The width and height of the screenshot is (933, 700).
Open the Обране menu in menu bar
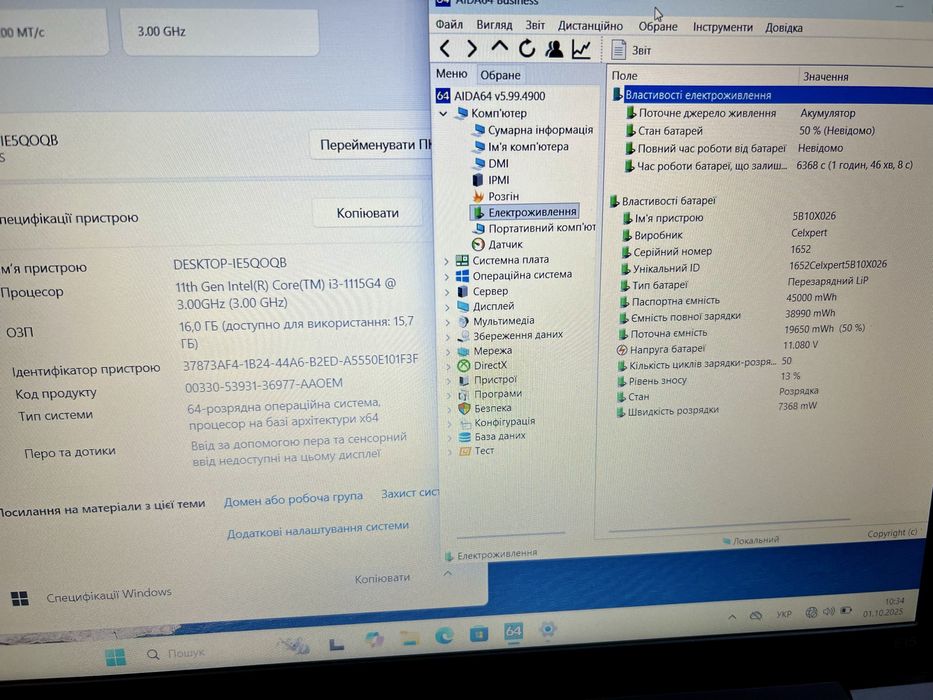(x=658, y=27)
